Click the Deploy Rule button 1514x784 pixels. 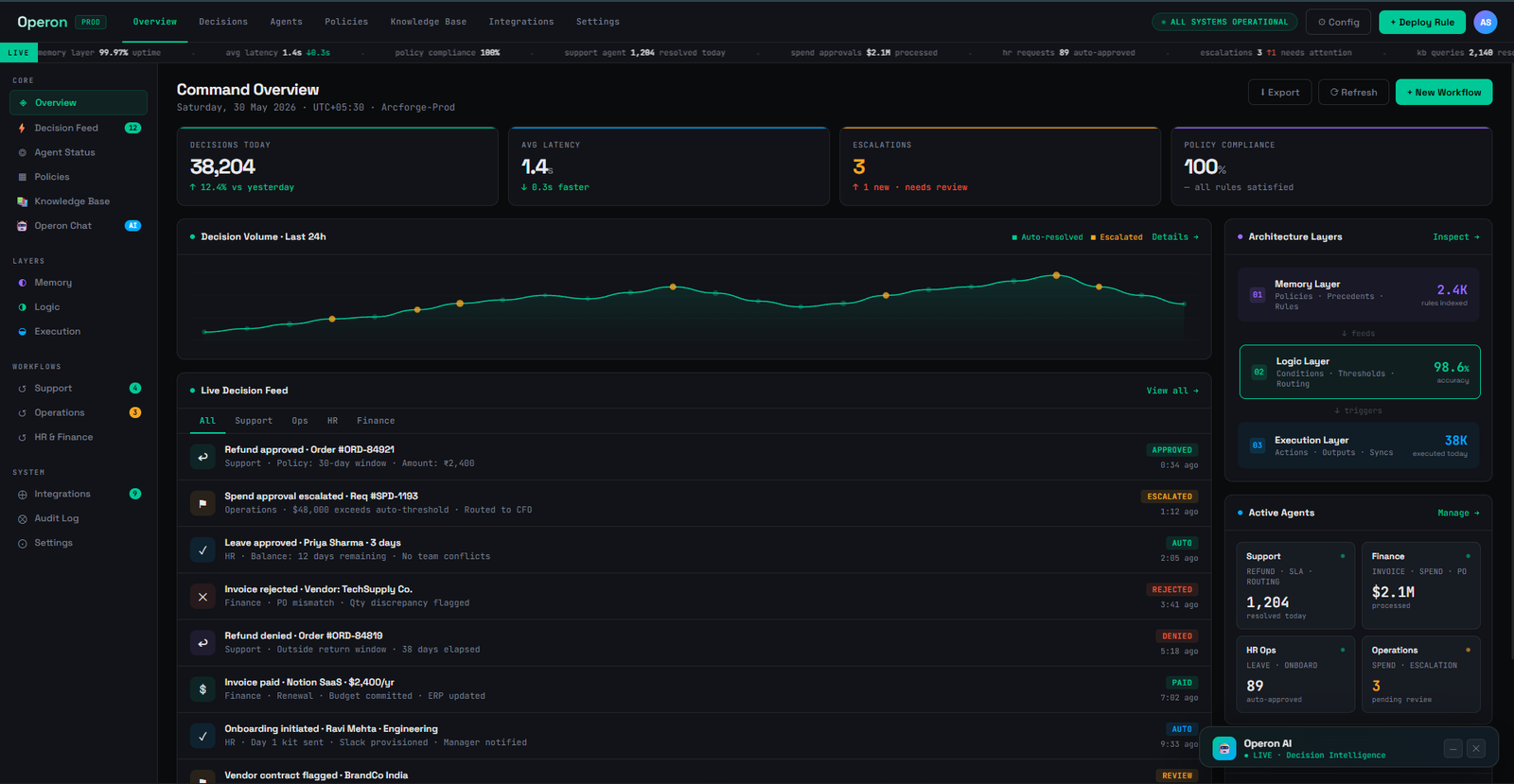point(1422,22)
